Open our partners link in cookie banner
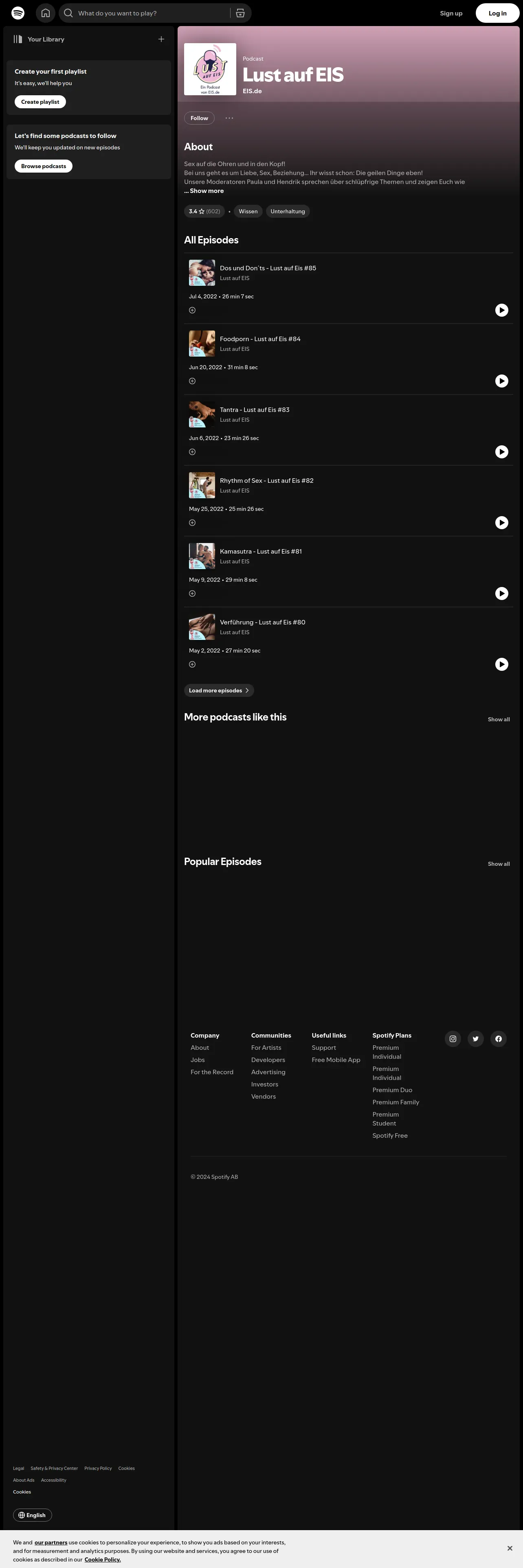Image resolution: width=523 pixels, height=1568 pixels. pos(51,1542)
